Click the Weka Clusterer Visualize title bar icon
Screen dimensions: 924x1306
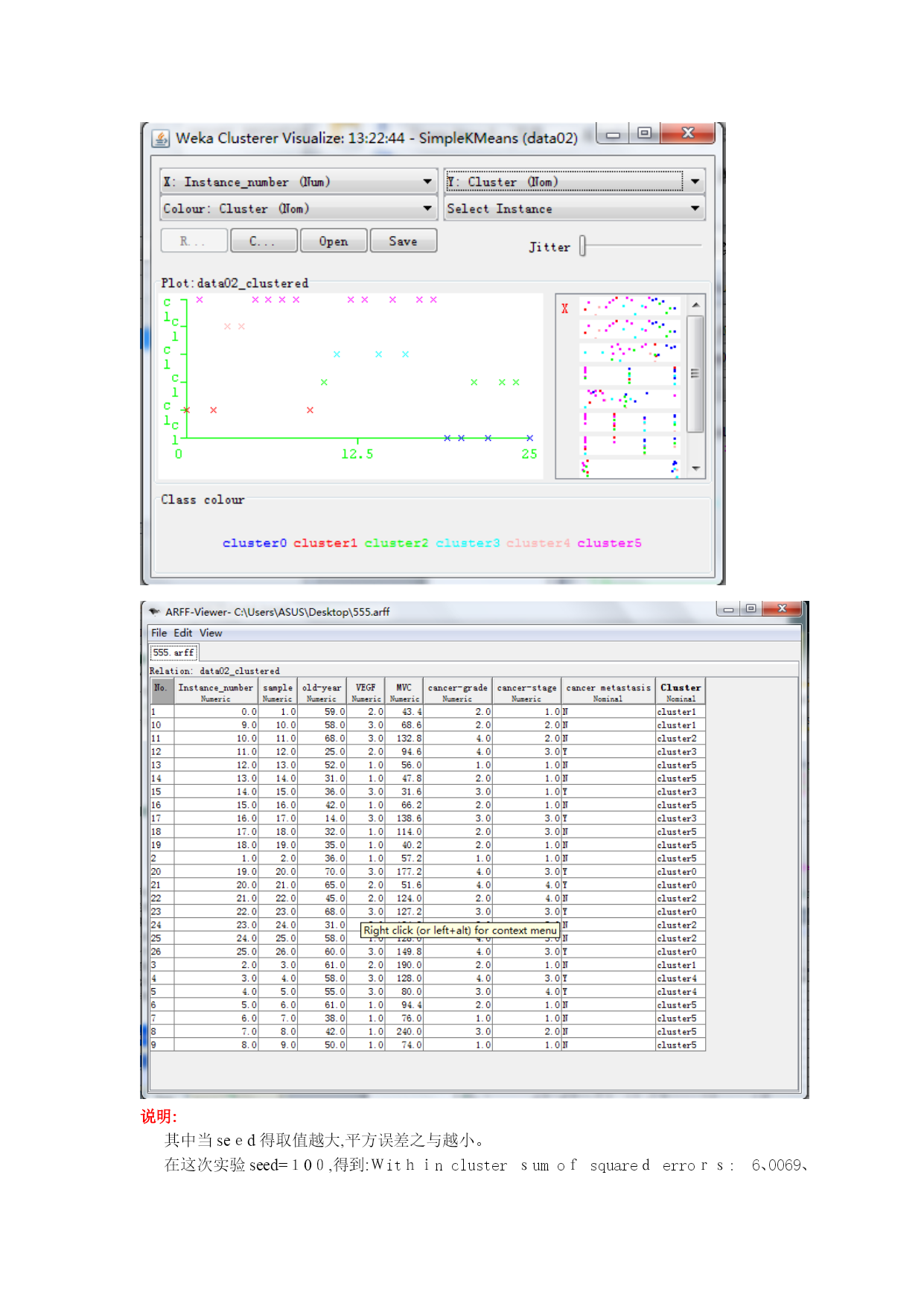point(160,138)
